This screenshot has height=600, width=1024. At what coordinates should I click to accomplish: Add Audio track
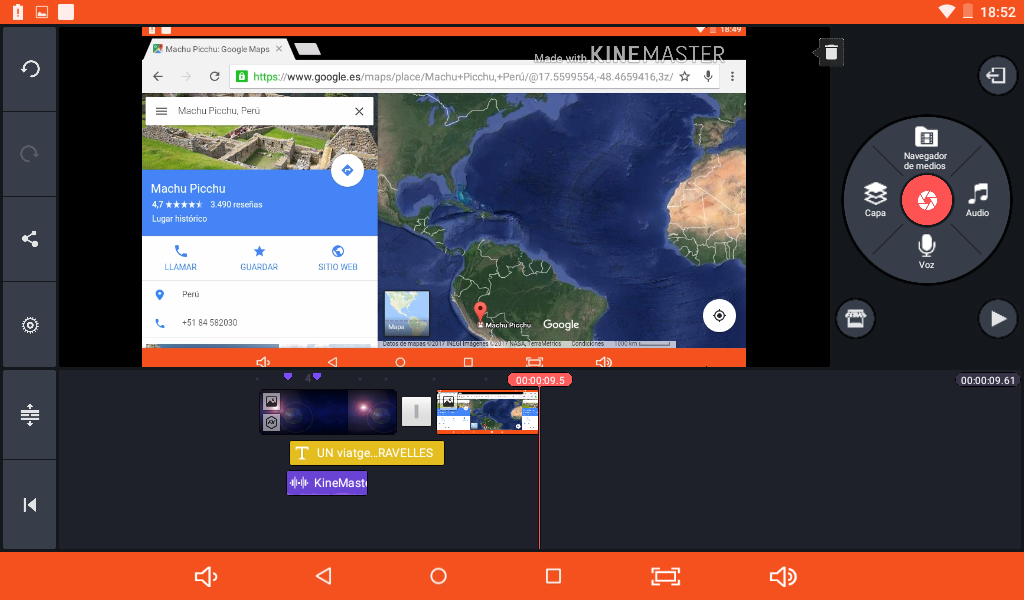[x=978, y=200]
